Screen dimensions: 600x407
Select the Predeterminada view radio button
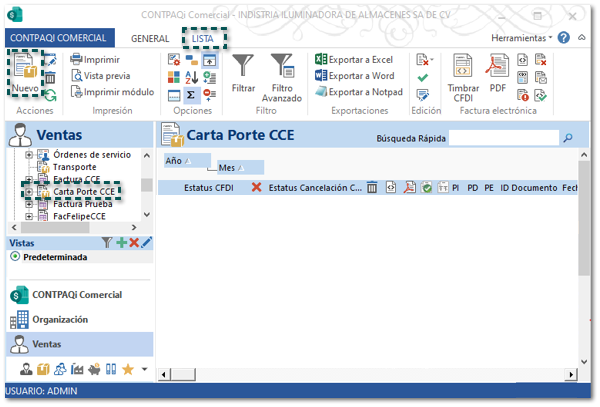coord(15,256)
